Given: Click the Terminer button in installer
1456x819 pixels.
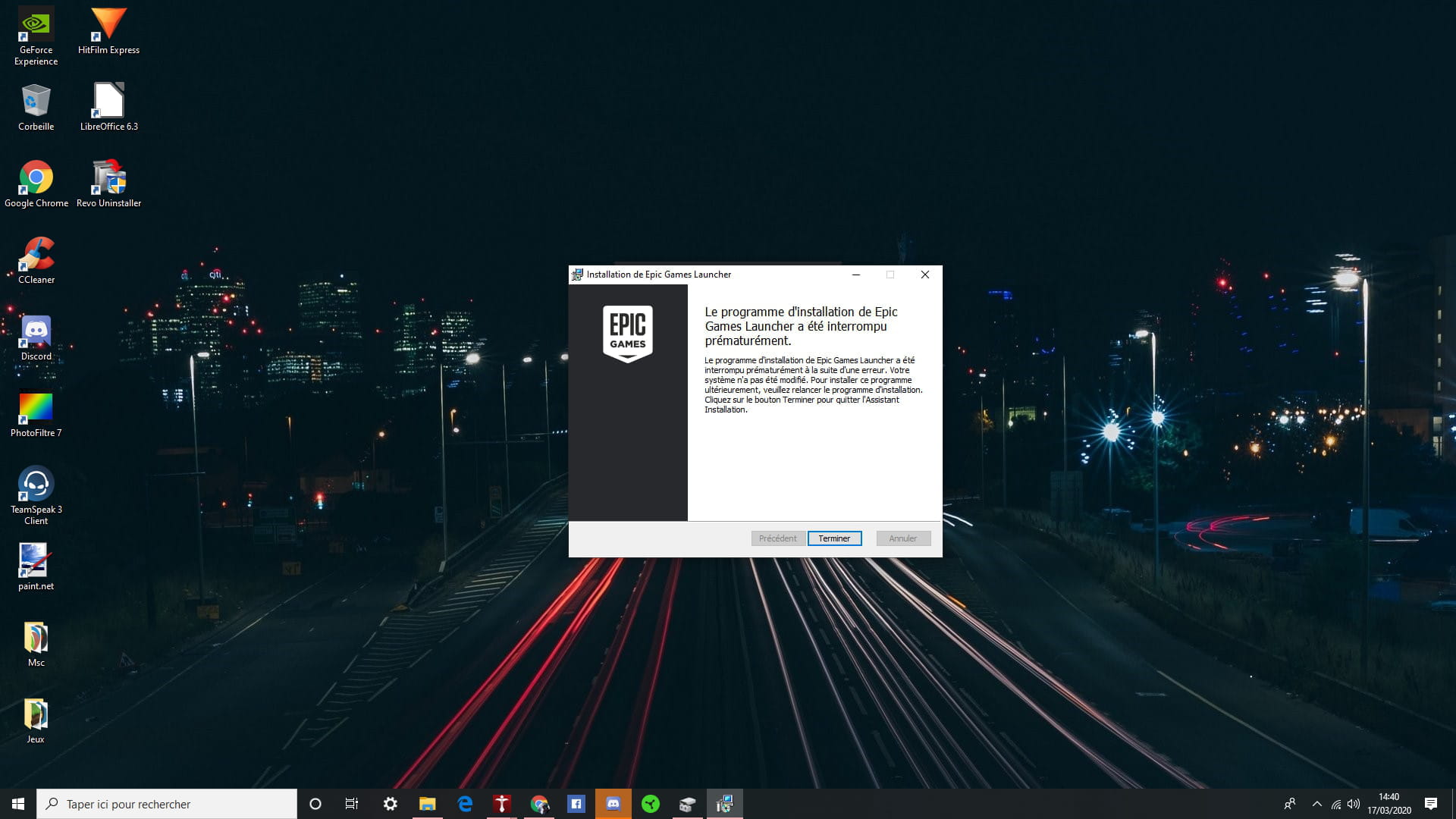Looking at the screenshot, I should pyautogui.click(x=834, y=538).
